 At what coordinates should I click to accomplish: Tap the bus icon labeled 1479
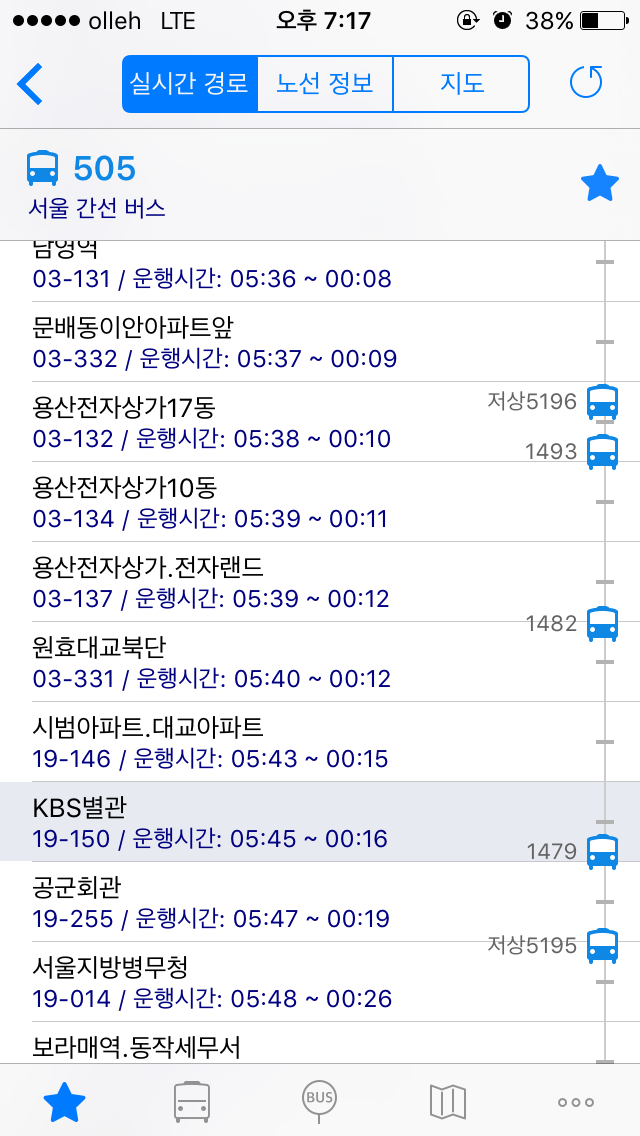[x=602, y=852]
